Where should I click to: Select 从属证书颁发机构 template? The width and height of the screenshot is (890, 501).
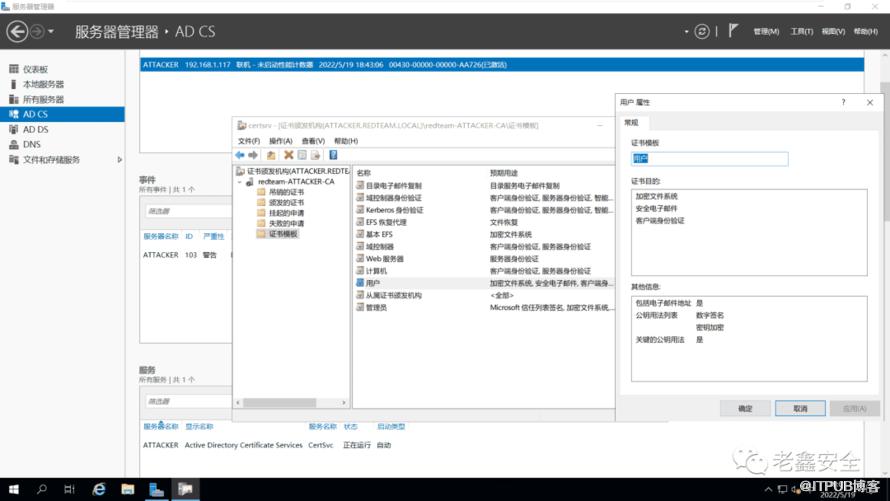pos(393,296)
